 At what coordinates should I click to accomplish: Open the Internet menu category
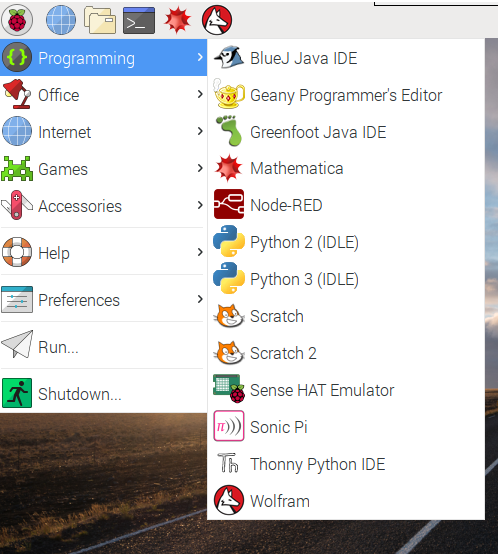tap(103, 131)
